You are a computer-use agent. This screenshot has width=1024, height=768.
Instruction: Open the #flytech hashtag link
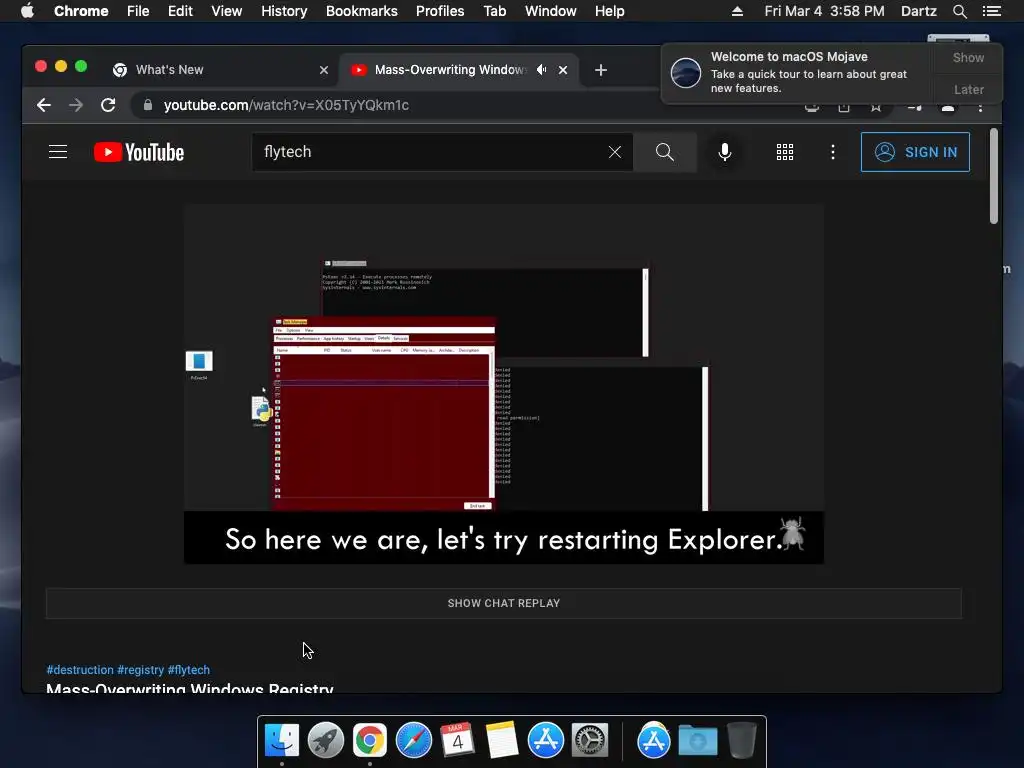[189, 670]
